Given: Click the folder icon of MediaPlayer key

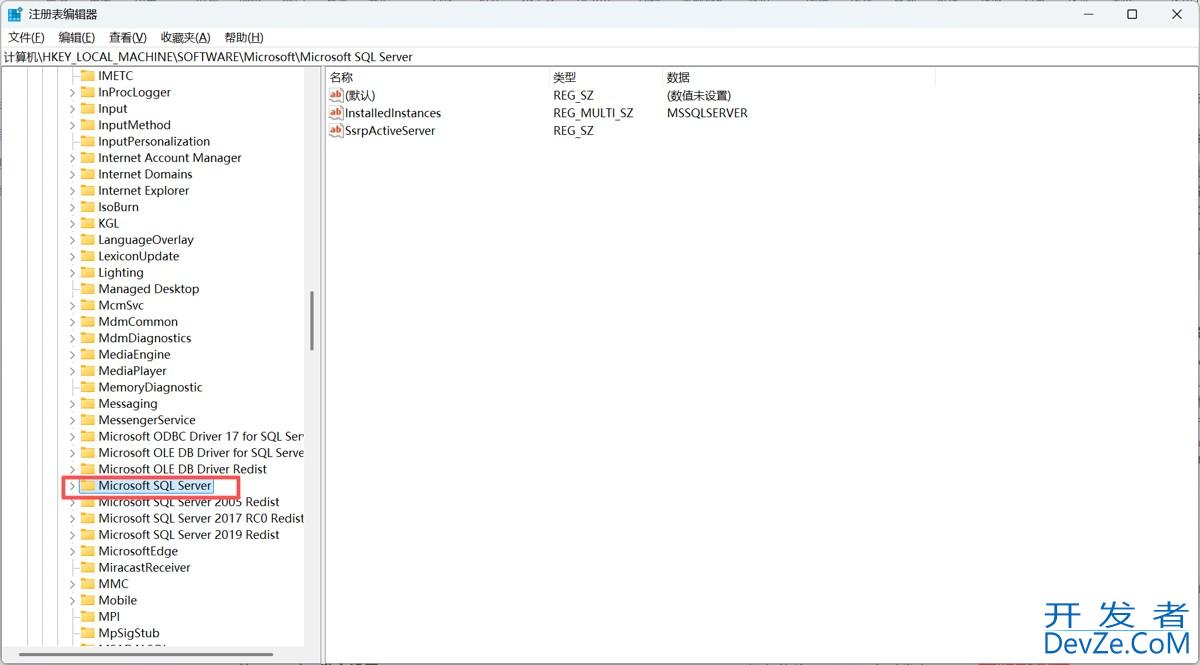Looking at the screenshot, I should (x=89, y=370).
